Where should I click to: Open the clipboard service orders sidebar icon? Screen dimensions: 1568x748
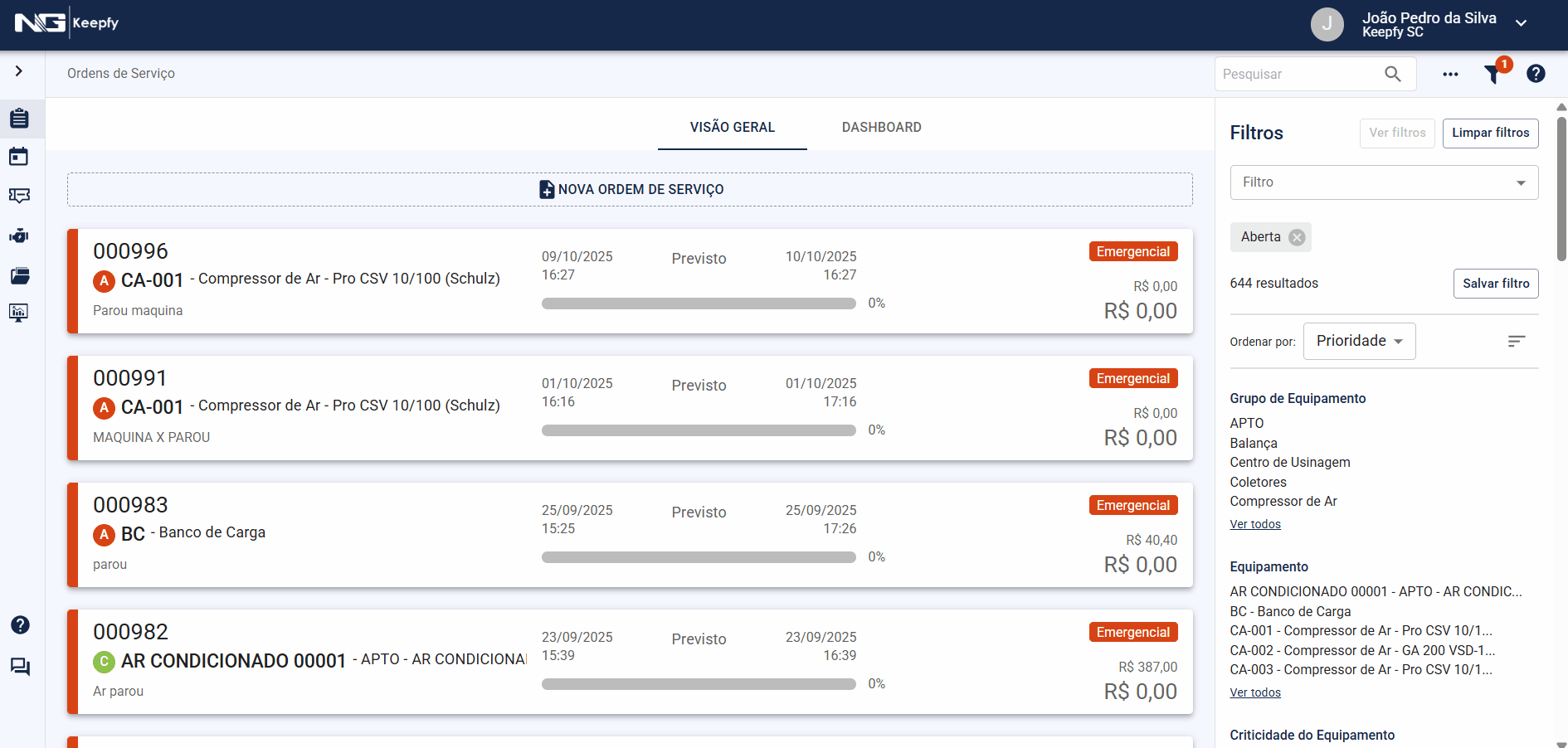point(19,119)
